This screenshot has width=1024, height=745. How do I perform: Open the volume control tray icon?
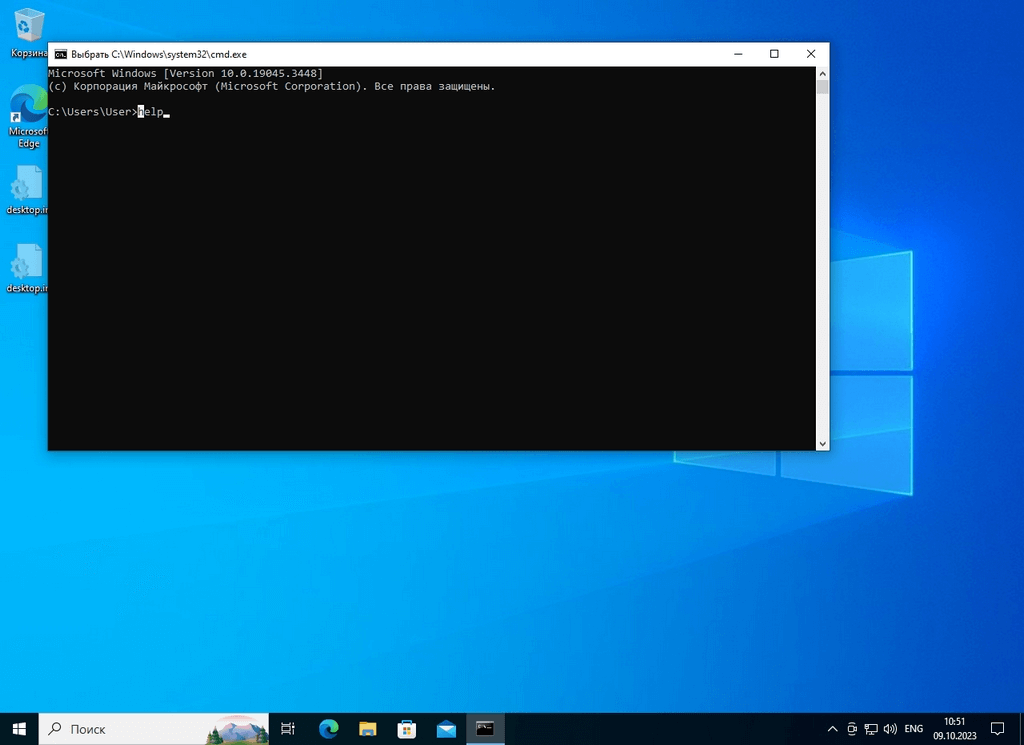[x=890, y=729]
